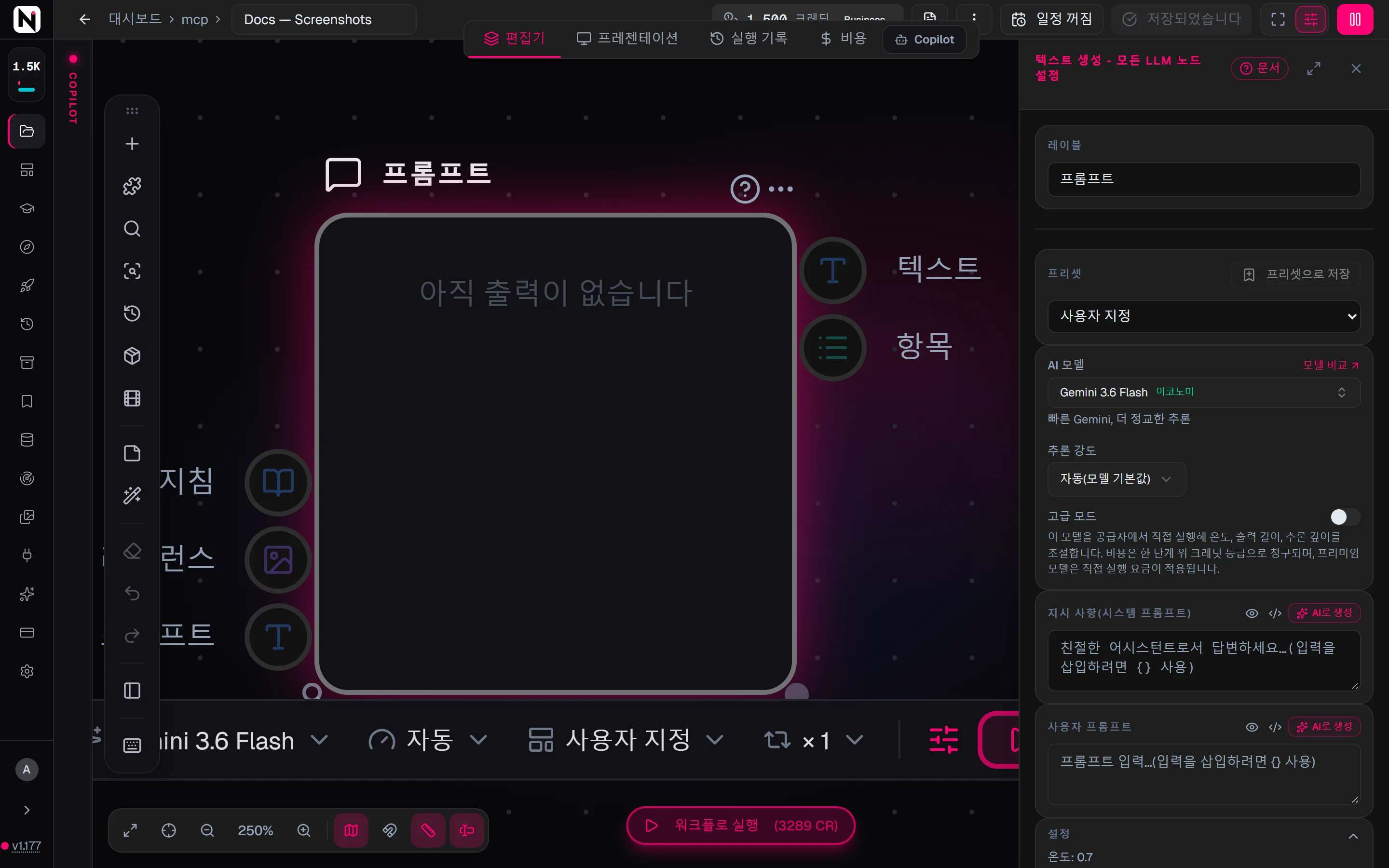Open the magnifier search tool in canvas toolbar
Image resolution: width=1389 pixels, height=868 pixels.
132,229
